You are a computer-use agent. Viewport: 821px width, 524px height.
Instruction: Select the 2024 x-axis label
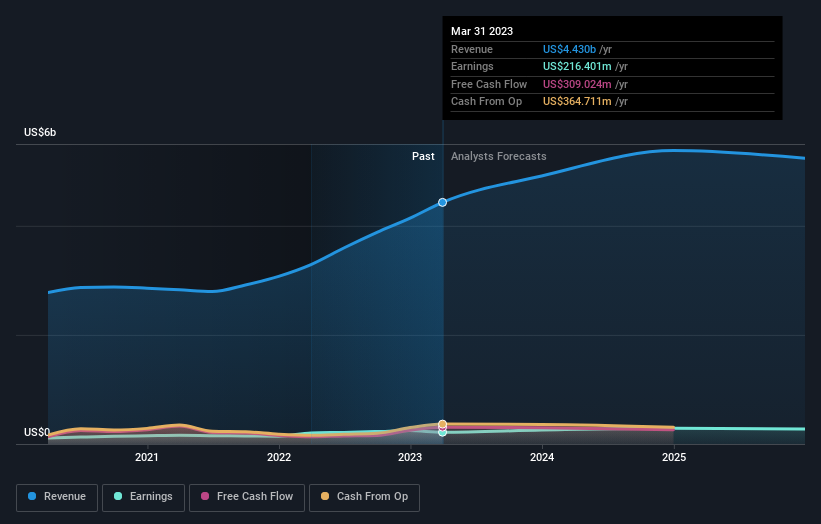point(542,457)
